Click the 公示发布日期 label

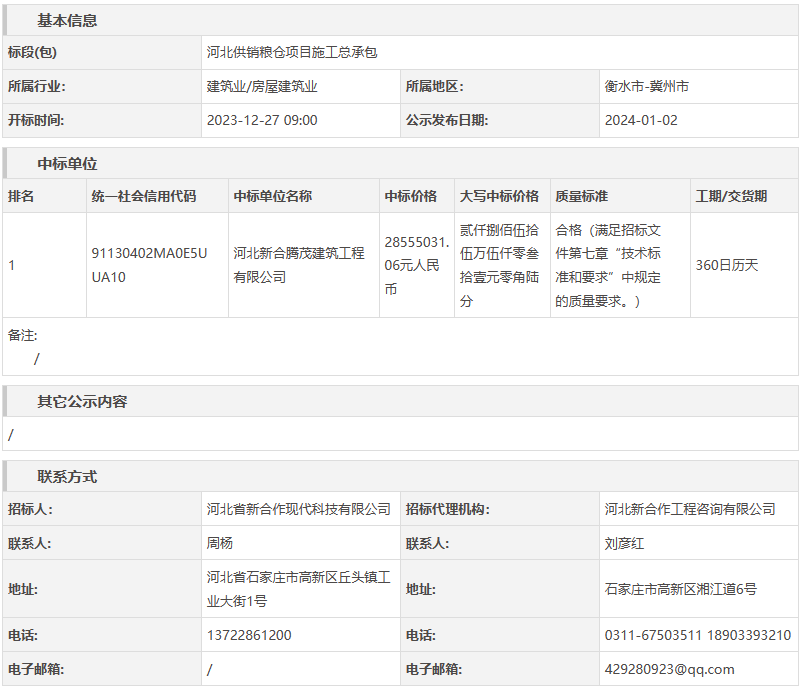[x=447, y=120]
